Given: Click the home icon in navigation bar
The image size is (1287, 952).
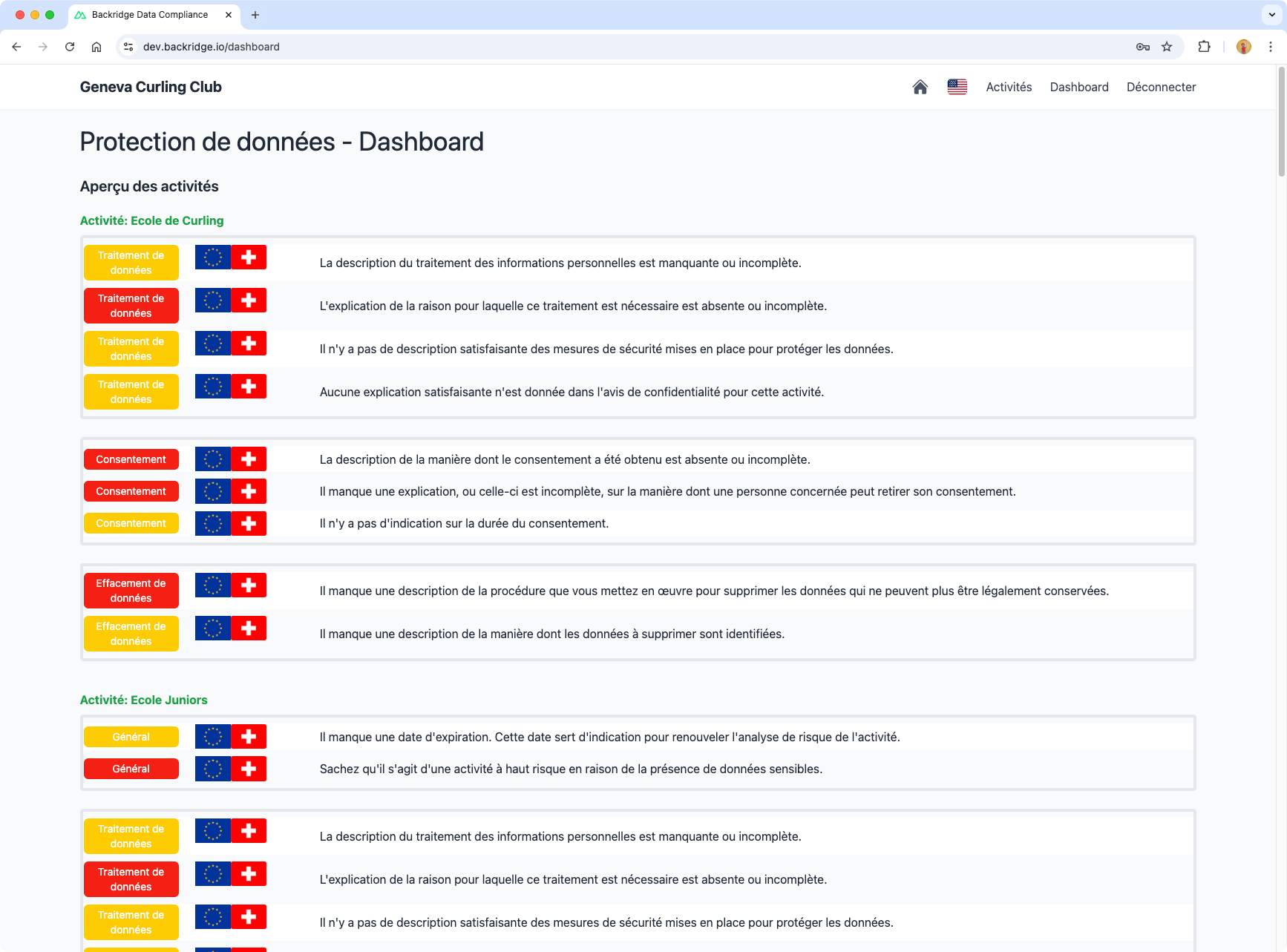Looking at the screenshot, I should click(920, 87).
